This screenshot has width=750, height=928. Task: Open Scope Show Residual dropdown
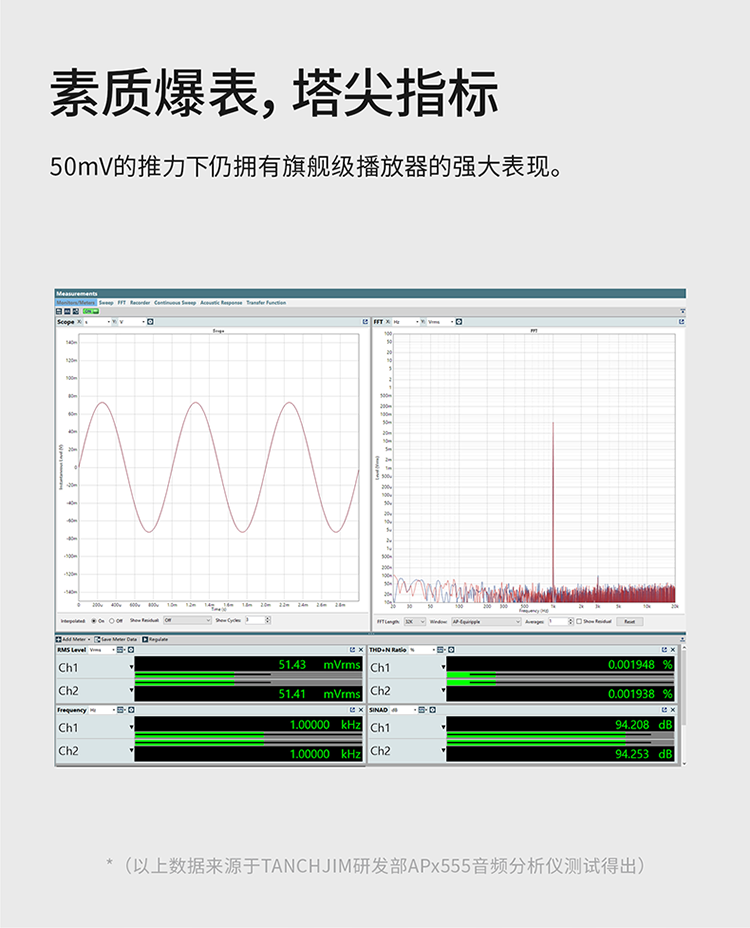[x=187, y=620]
